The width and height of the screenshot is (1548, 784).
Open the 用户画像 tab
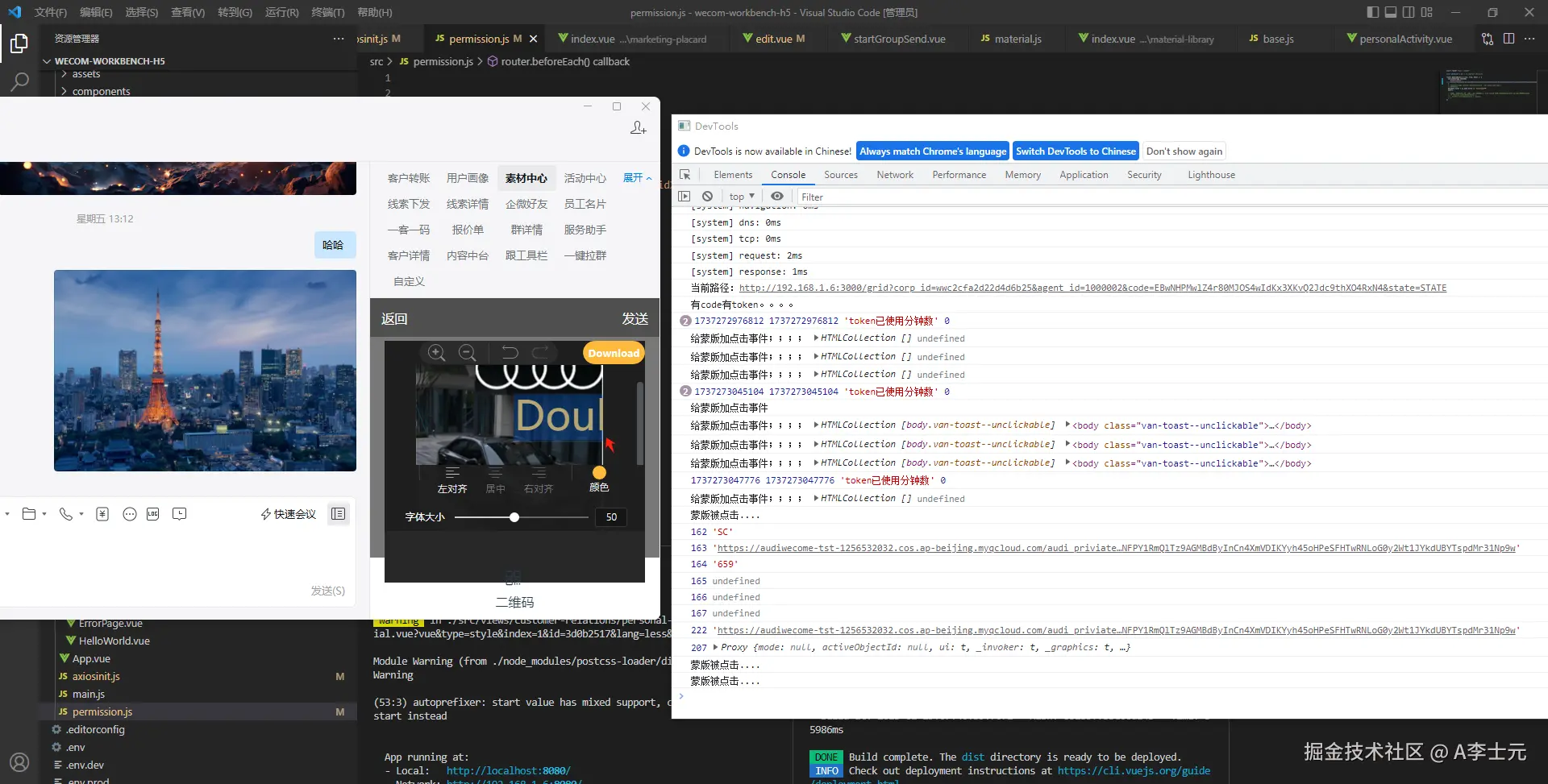click(x=468, y=178)
